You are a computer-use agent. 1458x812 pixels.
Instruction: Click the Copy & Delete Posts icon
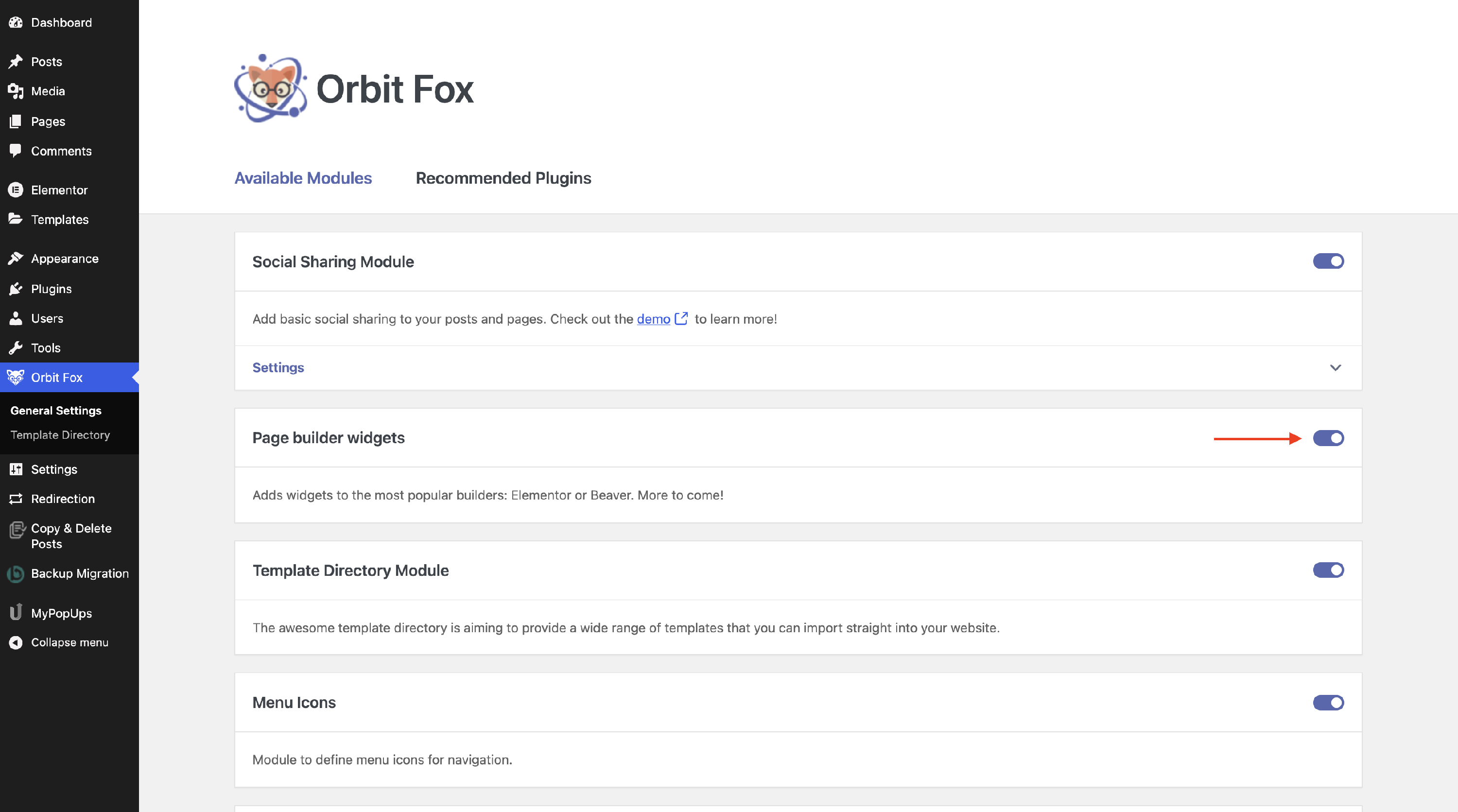[17, 530]
